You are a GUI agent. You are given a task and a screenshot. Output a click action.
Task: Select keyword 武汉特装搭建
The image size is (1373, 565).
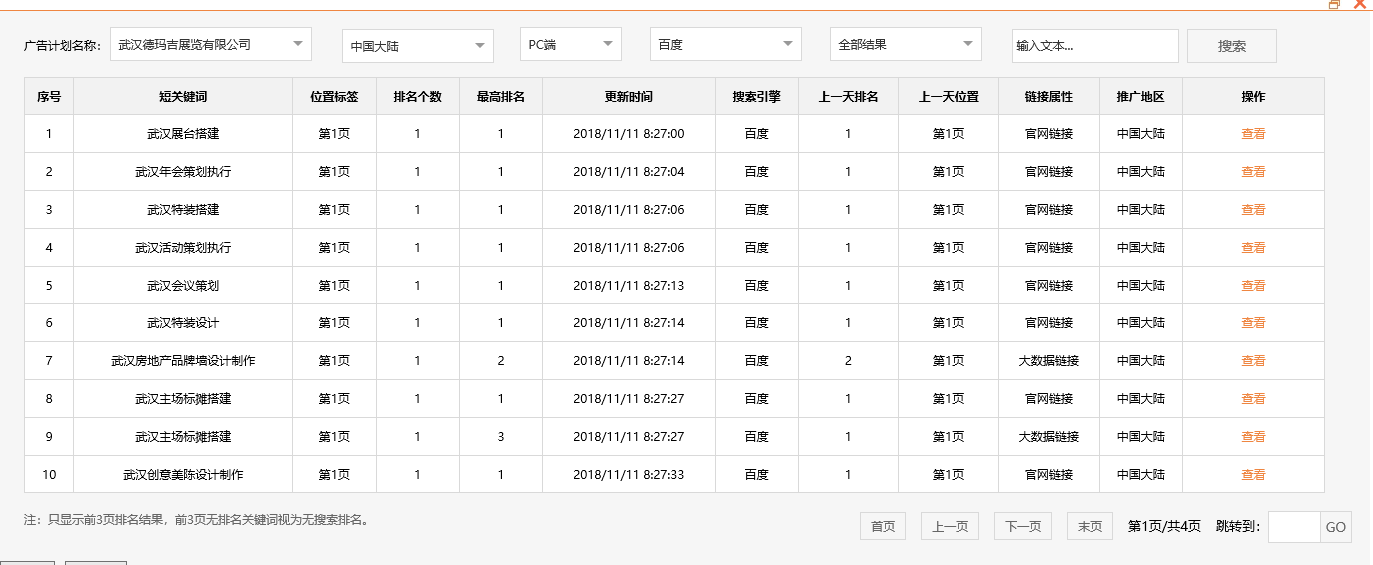(x=183, y=210)
